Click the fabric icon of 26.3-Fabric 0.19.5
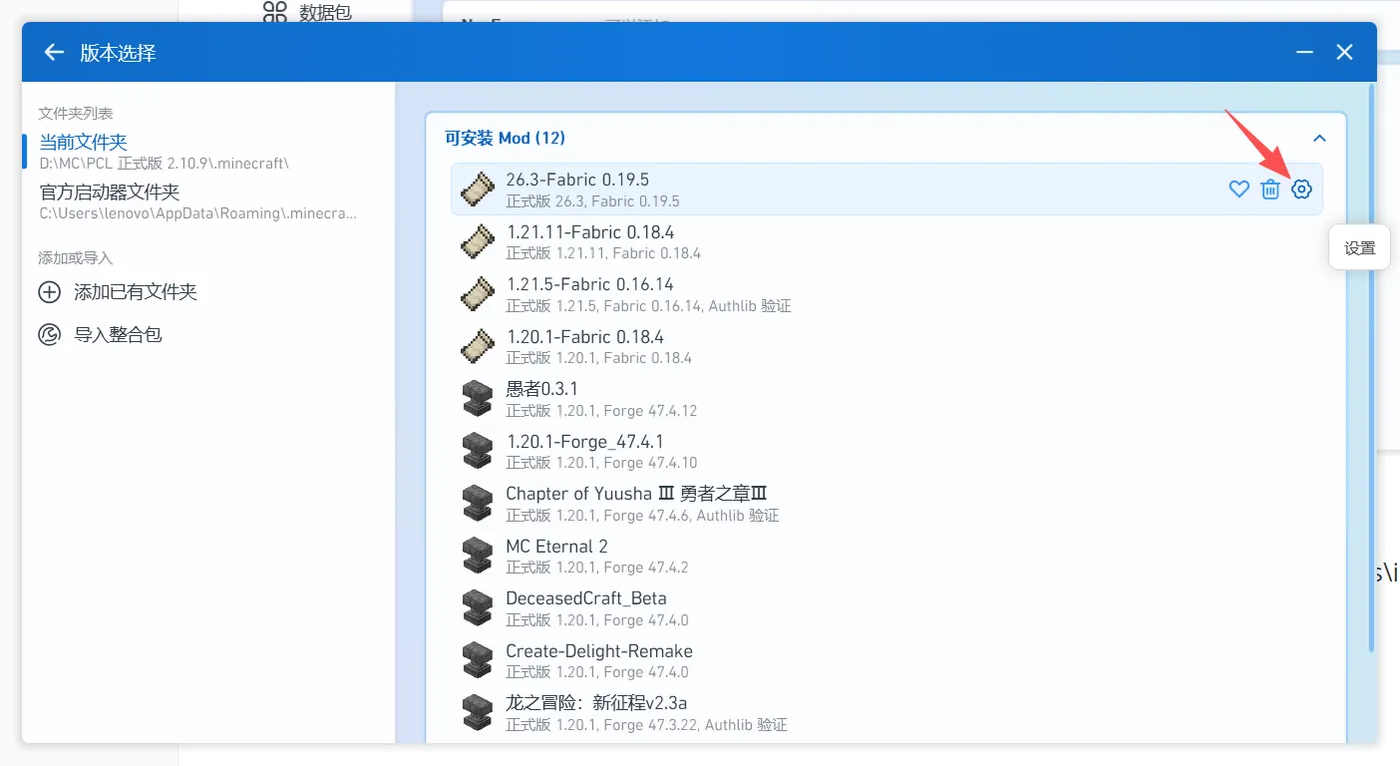The image size is (1400, 766). click(477, 189)
